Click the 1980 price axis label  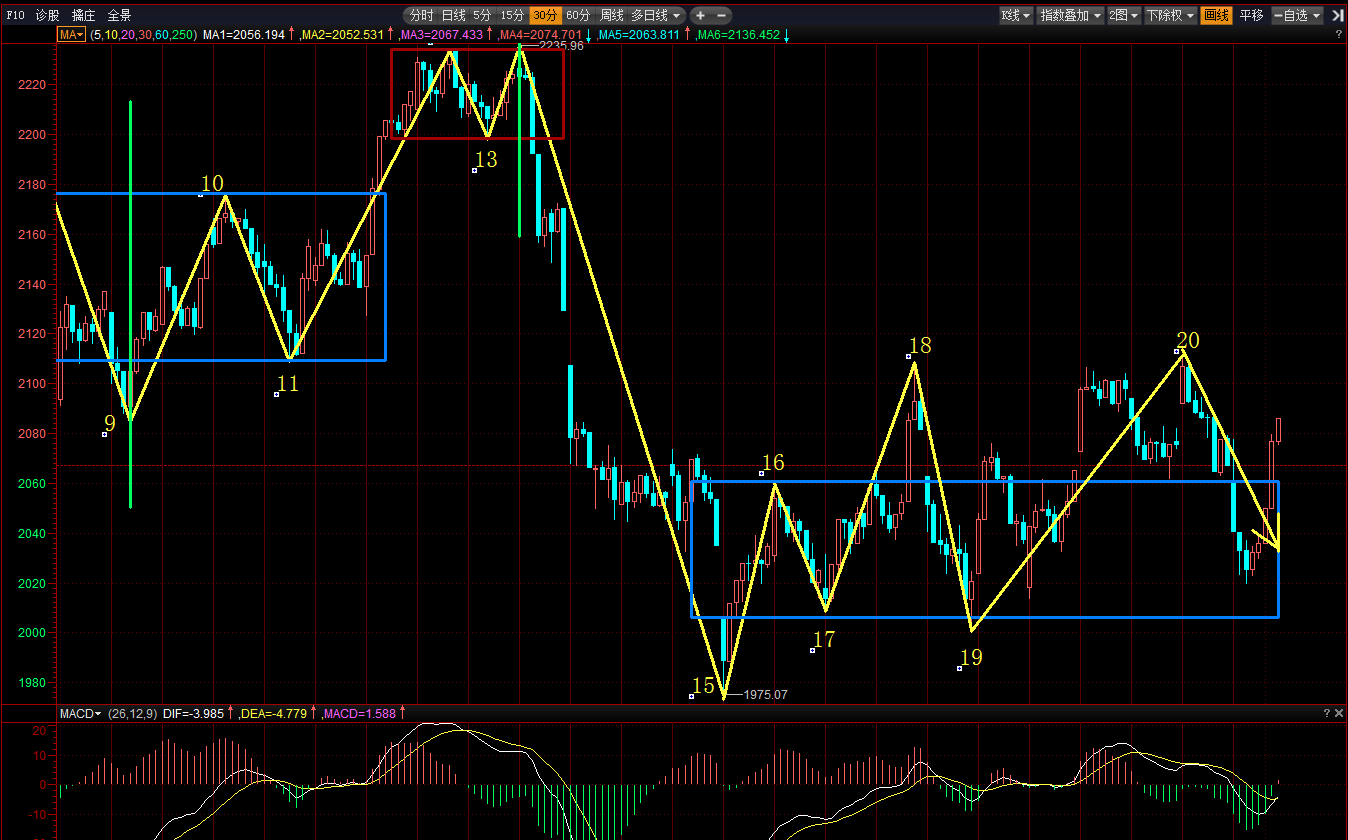click(x=31, y=683)
